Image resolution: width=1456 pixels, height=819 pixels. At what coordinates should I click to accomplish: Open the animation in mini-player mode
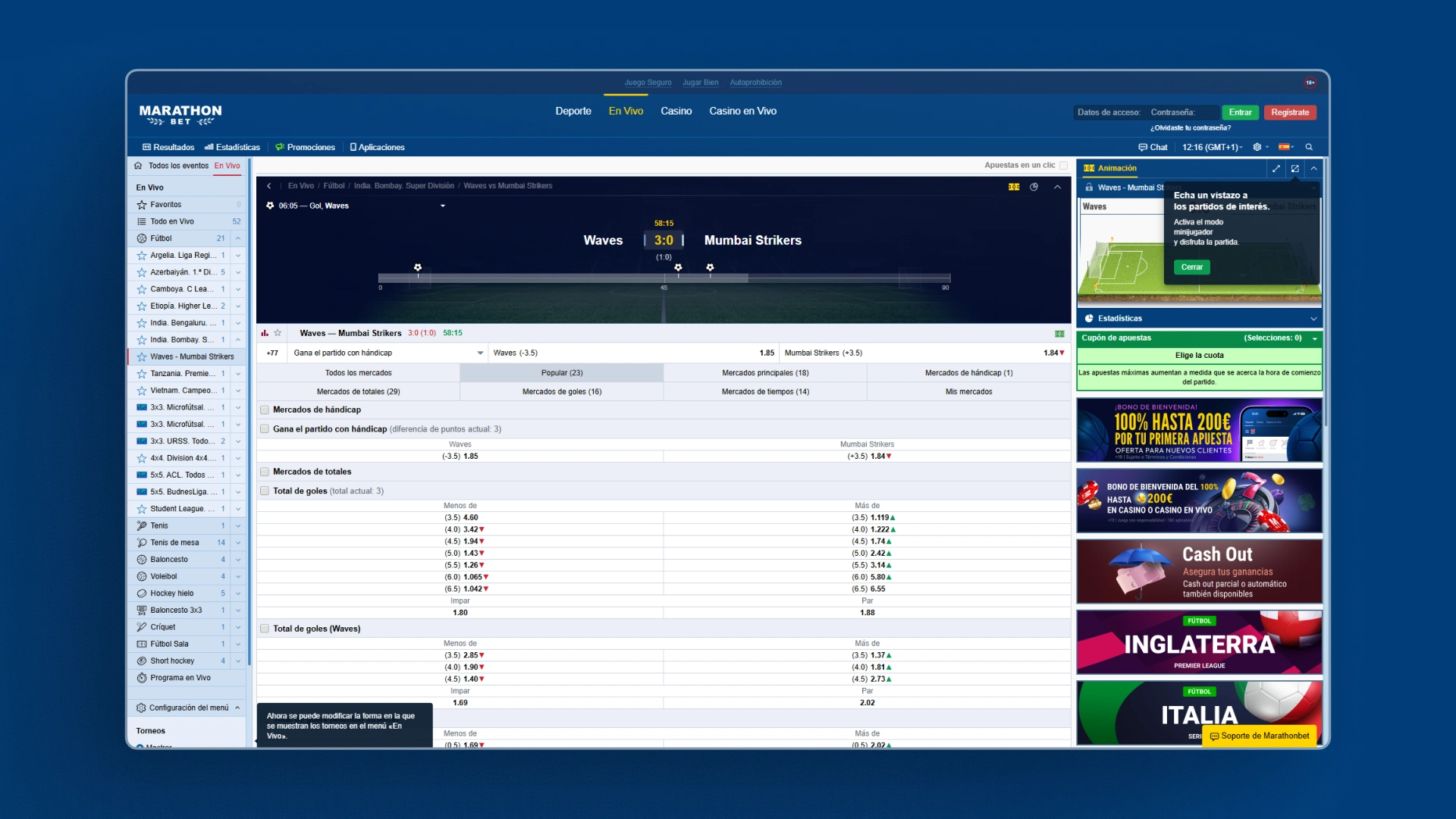(1295, 168)
